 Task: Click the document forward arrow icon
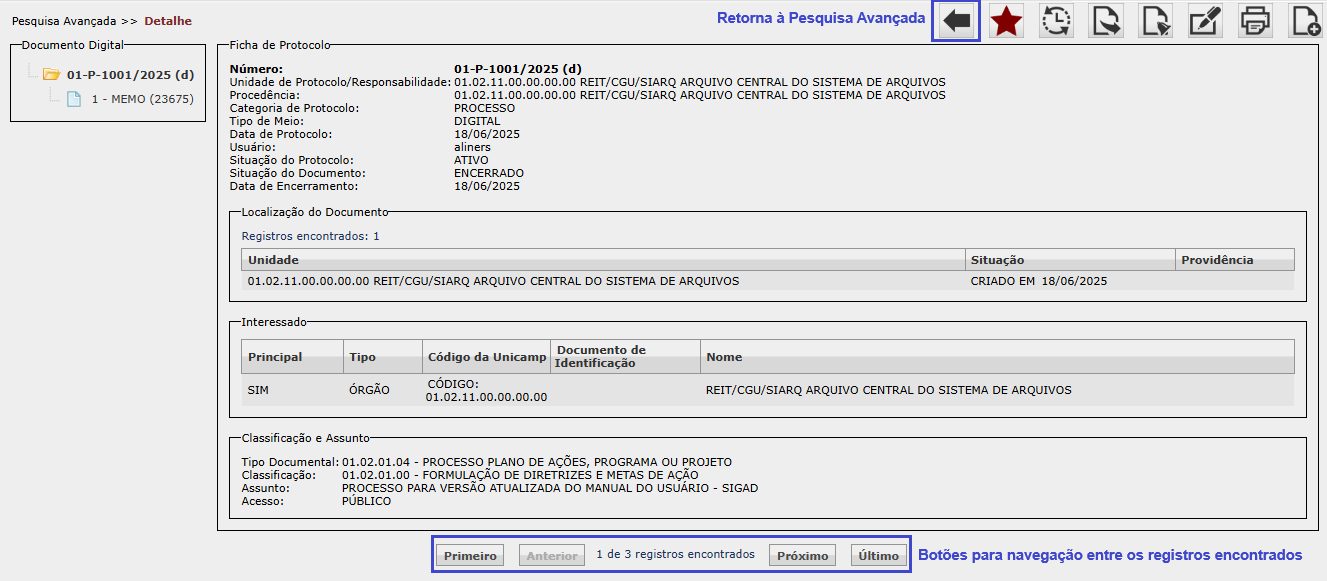(1106, 21)
